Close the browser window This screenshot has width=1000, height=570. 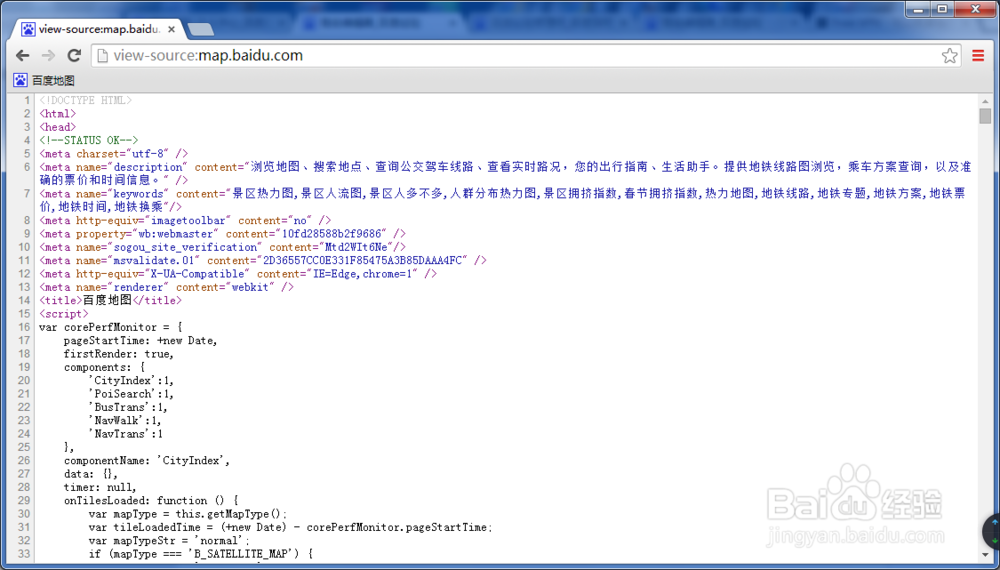click(976, 9)
